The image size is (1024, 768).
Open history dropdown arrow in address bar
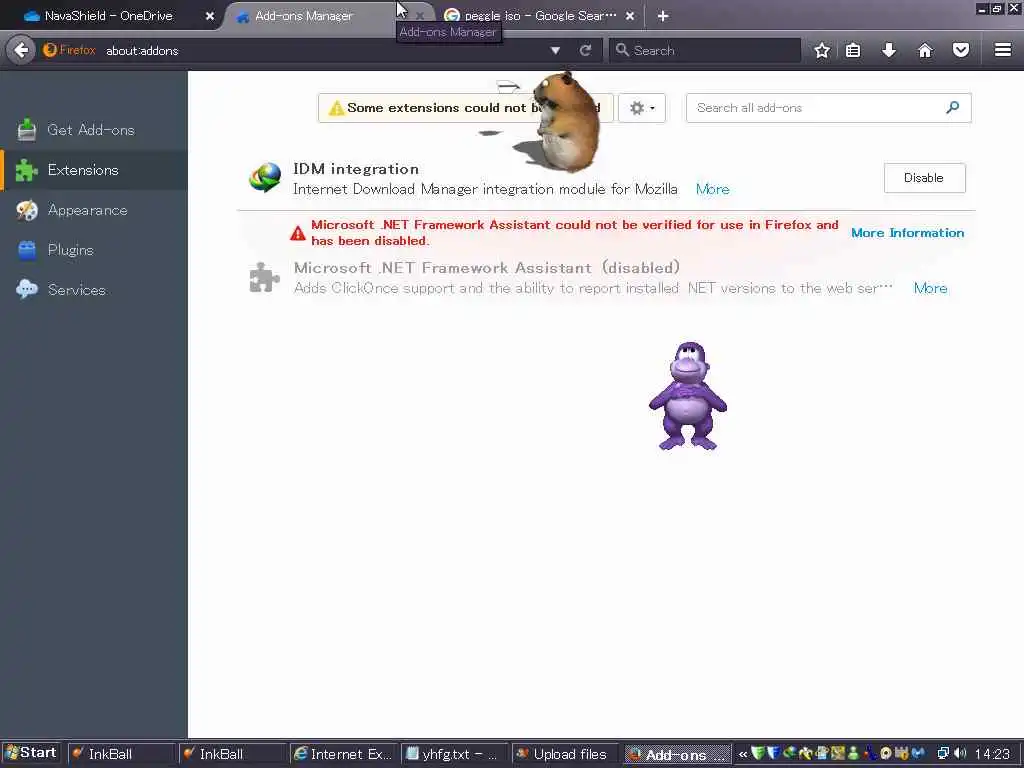tap(555, 50)
